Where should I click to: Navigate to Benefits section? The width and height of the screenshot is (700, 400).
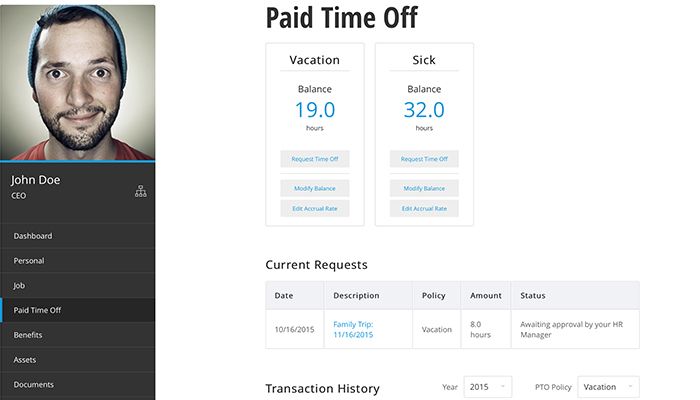(28, 335)
